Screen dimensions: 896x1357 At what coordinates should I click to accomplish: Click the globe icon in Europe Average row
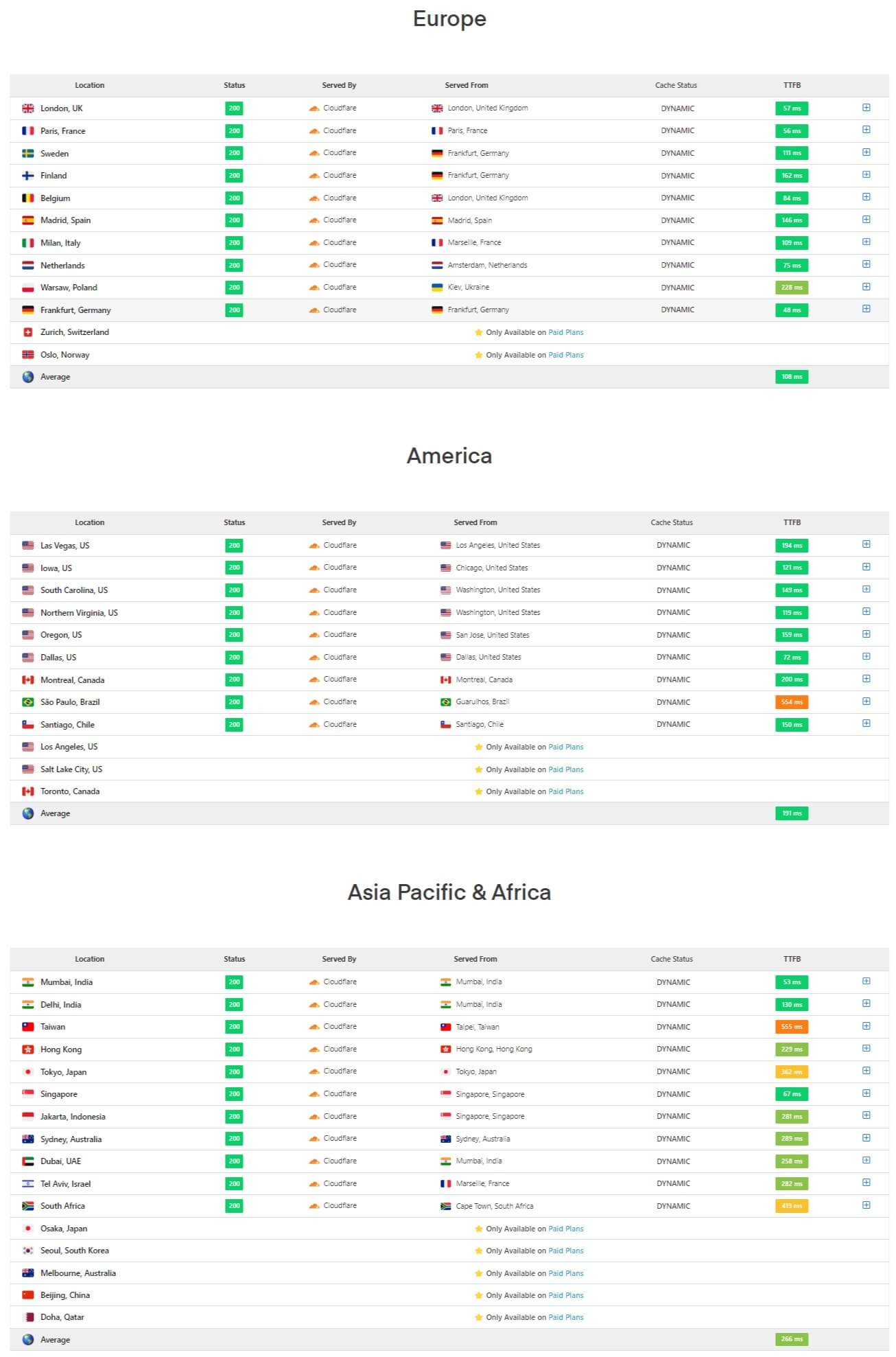pos(28,377)
